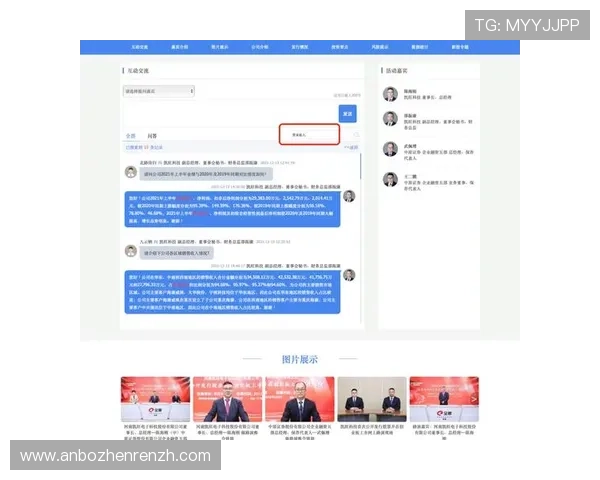The width and height of the screenshot is (600, 480).
Task: Open the 发行情况 navigation item
Action: (300, 47)
